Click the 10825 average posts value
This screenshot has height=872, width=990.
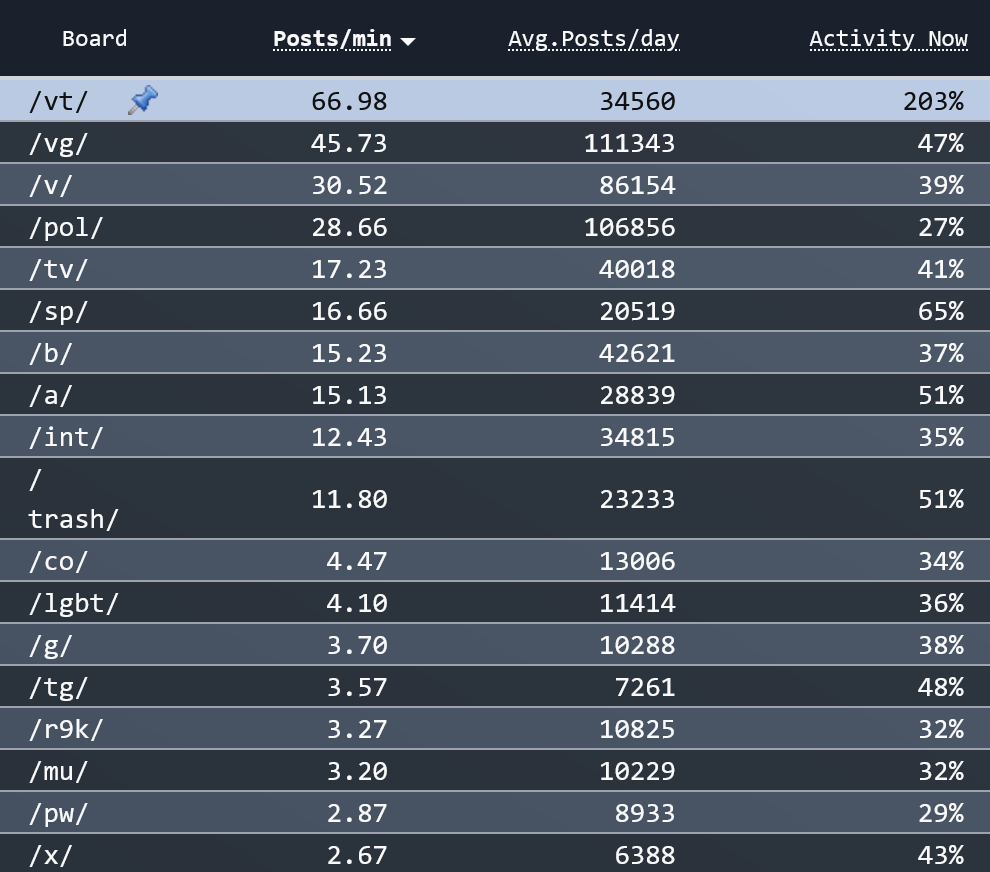pos(637,729)
